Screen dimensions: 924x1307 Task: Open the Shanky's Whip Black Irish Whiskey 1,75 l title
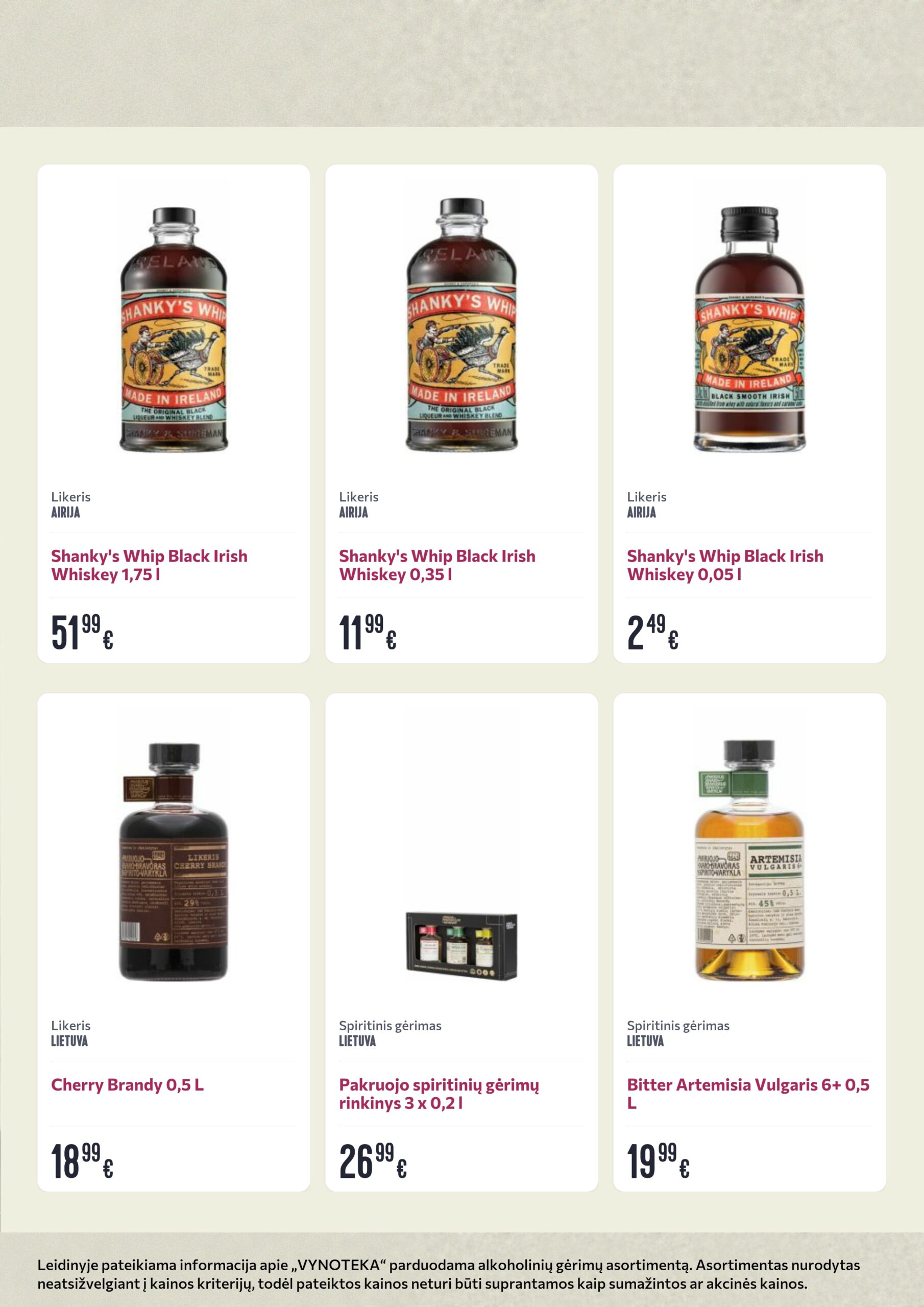149,565
